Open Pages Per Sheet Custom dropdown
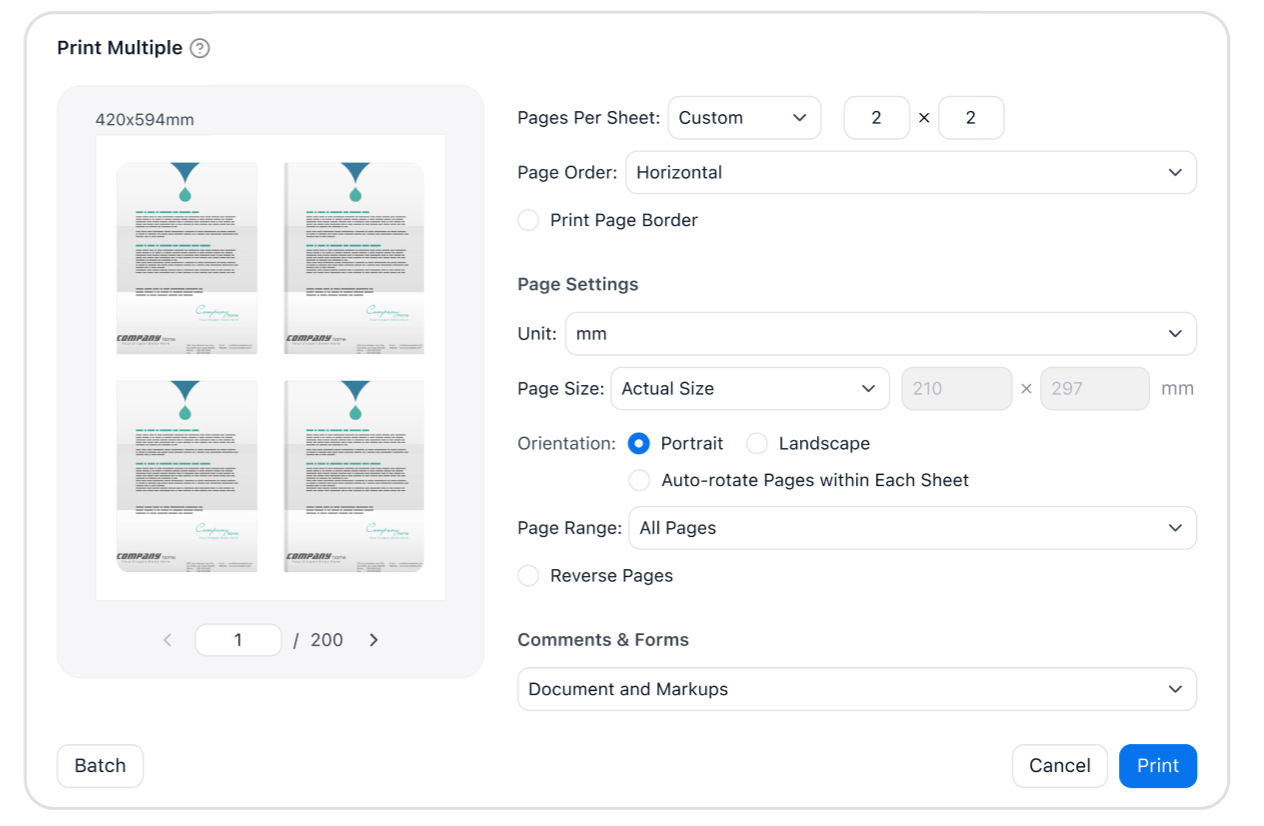 tap(744, 118)
